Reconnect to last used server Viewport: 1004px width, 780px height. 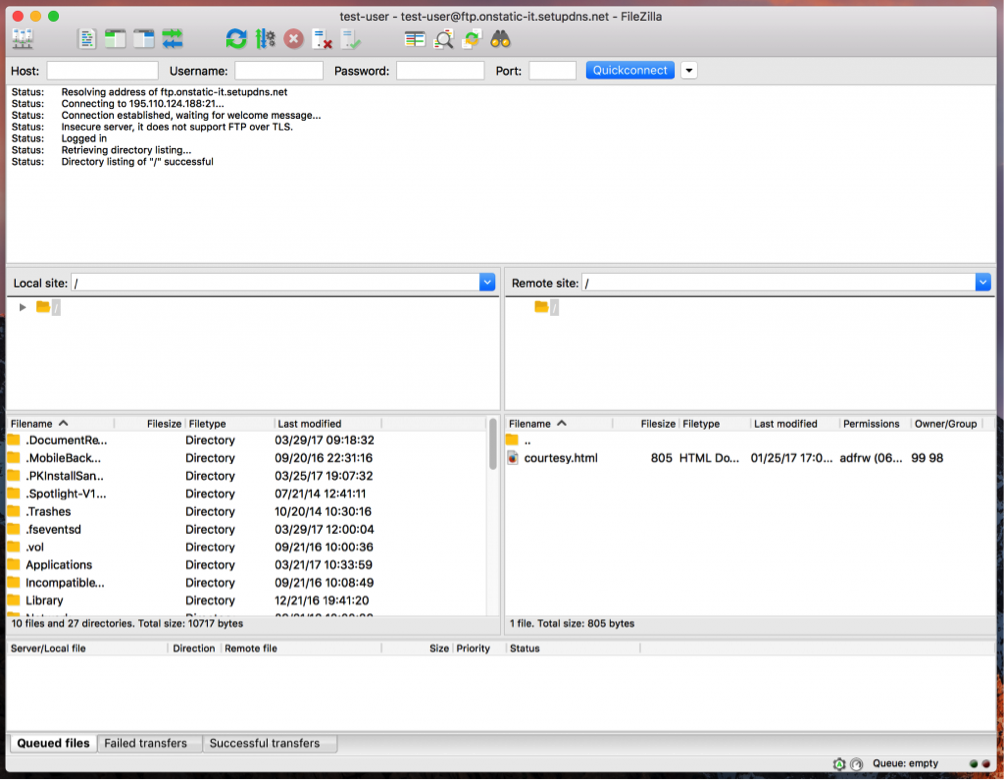351,39
